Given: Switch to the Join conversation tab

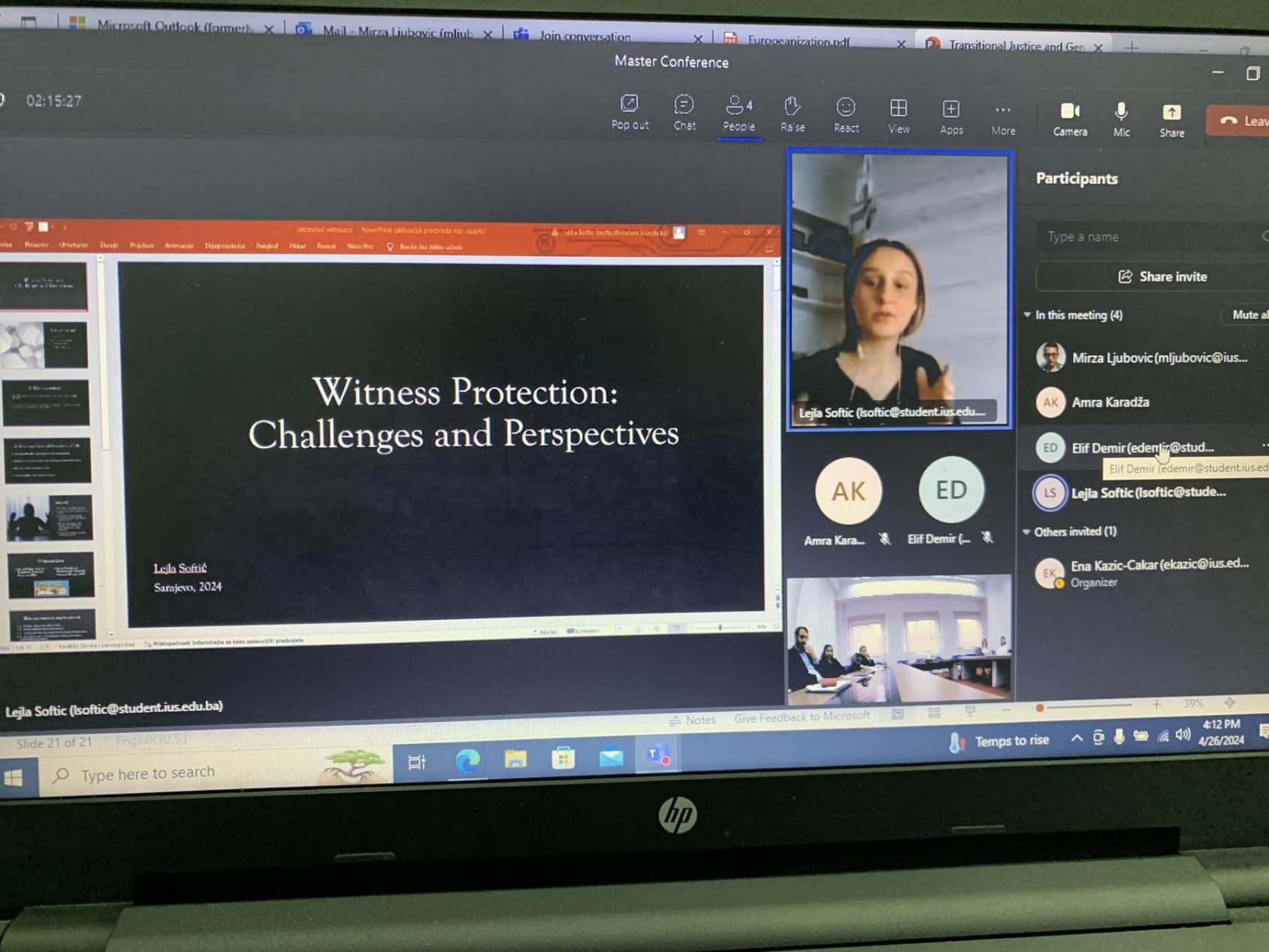Looking at the screenshot, I should (x=585, y=36).
